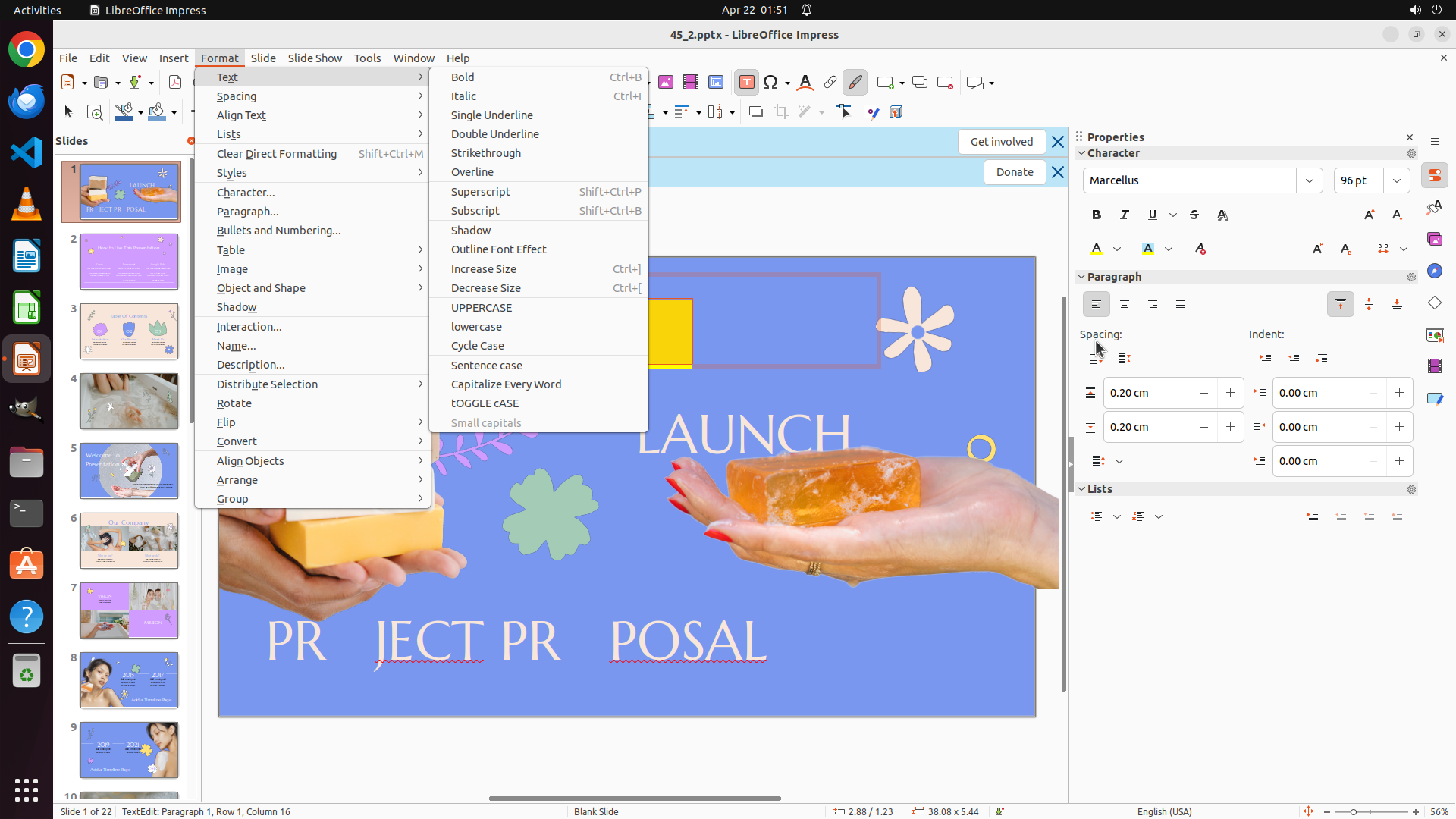Click the Insert Hyperlink icon
Screen dimensions: 1456x819
(x=830, y=83)
